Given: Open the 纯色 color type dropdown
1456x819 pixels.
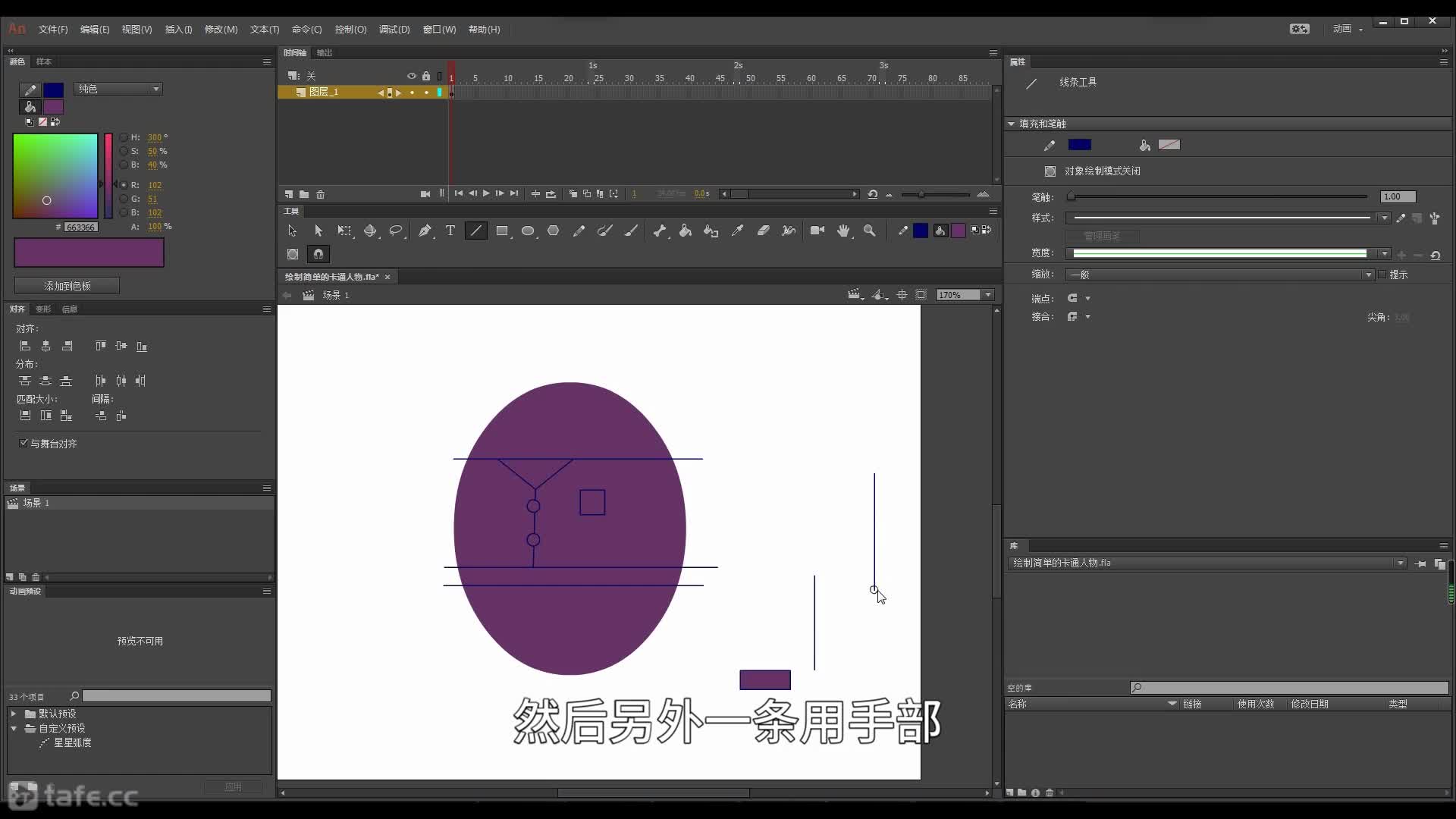Looking at the screenshot, I should [x=118, y=89].
